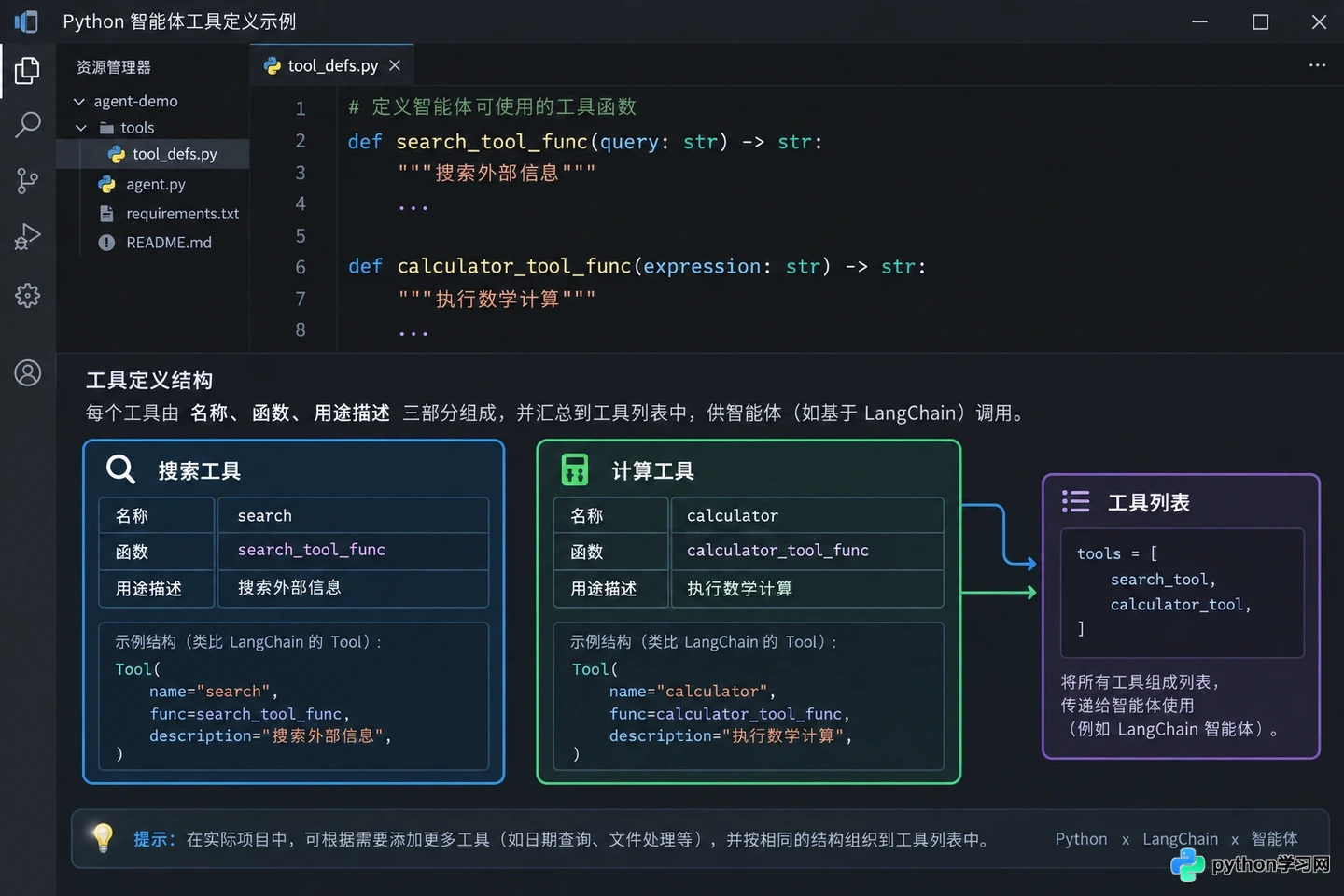The width and height of the screenshot is (1344, 896).
Task: Click the 搜索工具 card title
Action: pos(200,471)
